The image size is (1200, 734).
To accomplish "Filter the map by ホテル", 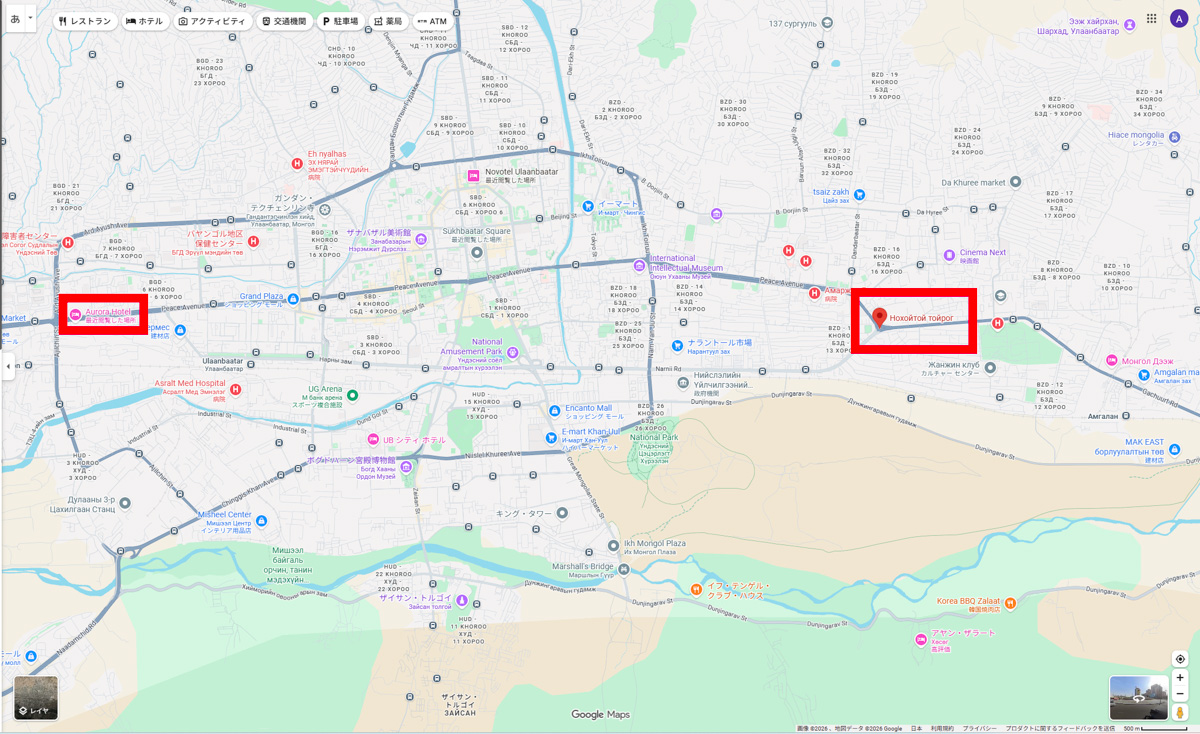I will pos(144,21).
